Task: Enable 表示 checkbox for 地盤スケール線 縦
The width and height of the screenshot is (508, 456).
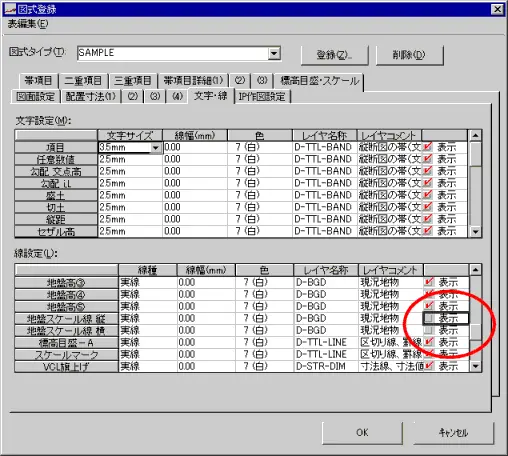Action: point(429,318)
